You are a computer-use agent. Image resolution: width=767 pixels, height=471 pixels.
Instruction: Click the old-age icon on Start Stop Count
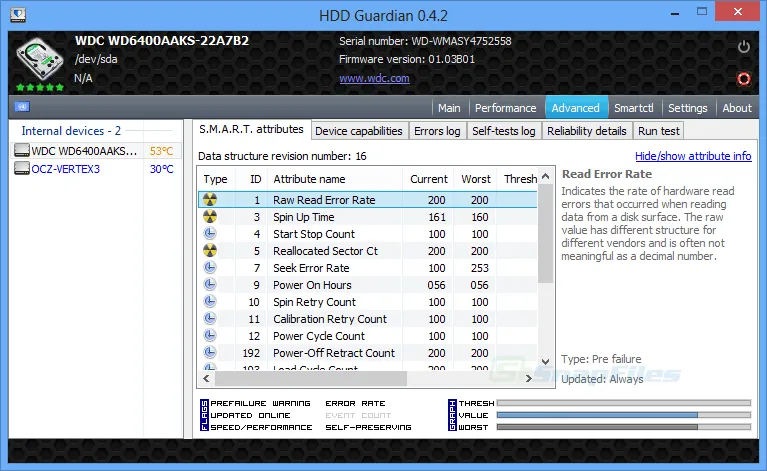(x=210, y=233)
